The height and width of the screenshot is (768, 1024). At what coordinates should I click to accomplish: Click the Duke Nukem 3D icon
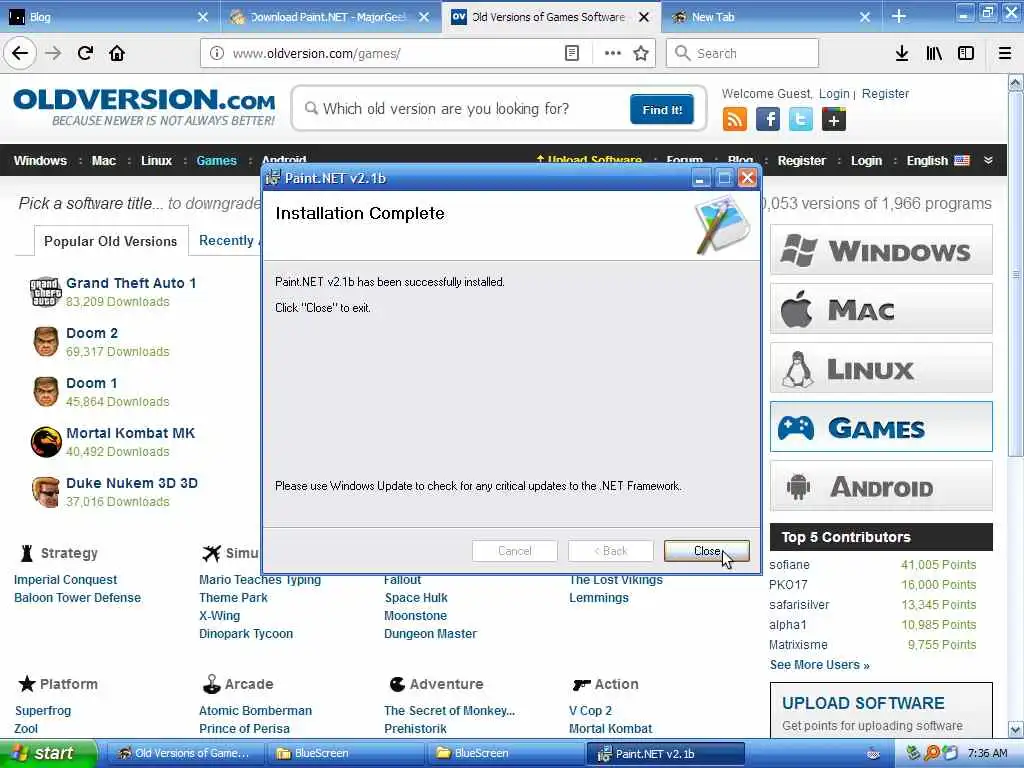(x=46, y=492)
